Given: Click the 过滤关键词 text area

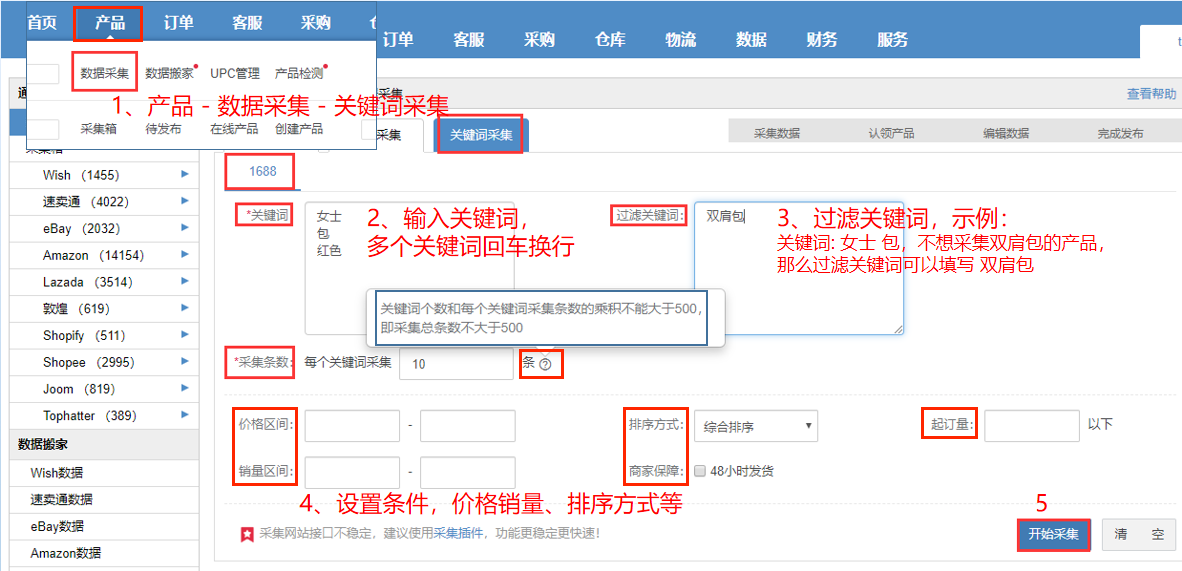Looking at the screenshot, I should click(x=798, y=270).
